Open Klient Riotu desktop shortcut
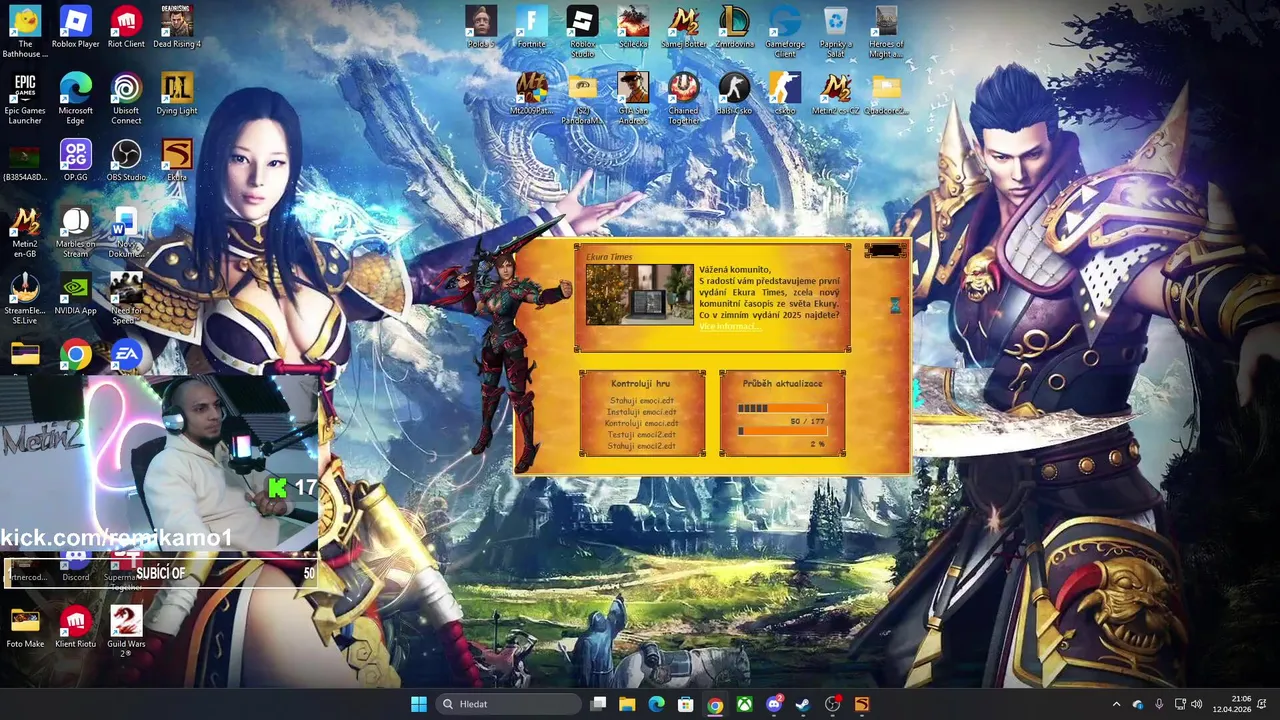Viewport: 1280px width, 720px height. (75, 628)
